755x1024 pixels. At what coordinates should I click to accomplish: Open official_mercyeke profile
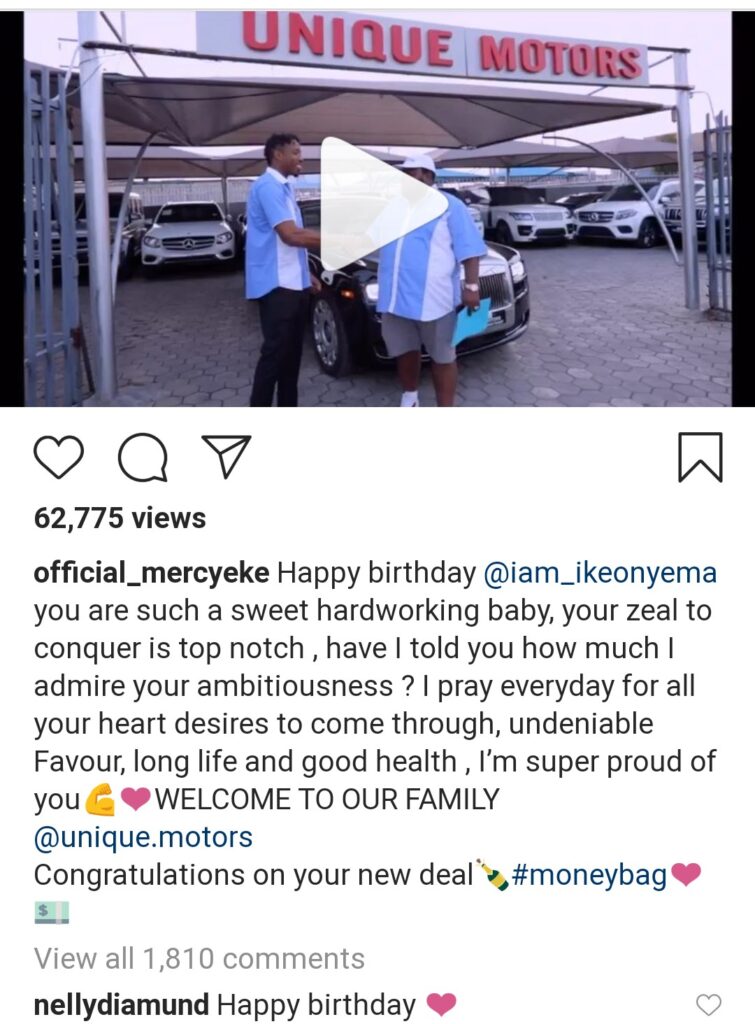[151, 573]
